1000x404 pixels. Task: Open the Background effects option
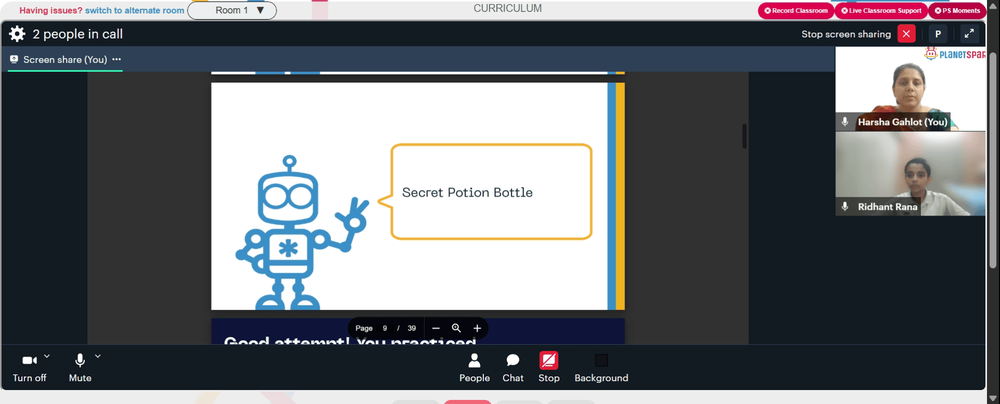point(601,368)
